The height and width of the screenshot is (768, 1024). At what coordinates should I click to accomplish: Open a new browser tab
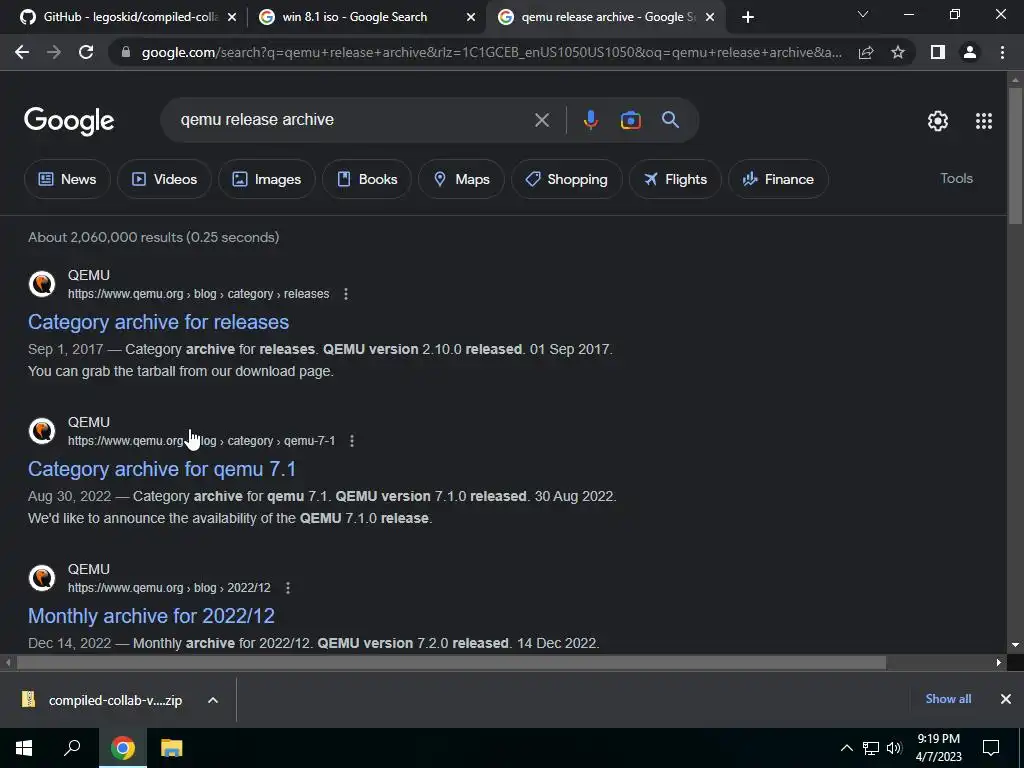click(748, 17)
